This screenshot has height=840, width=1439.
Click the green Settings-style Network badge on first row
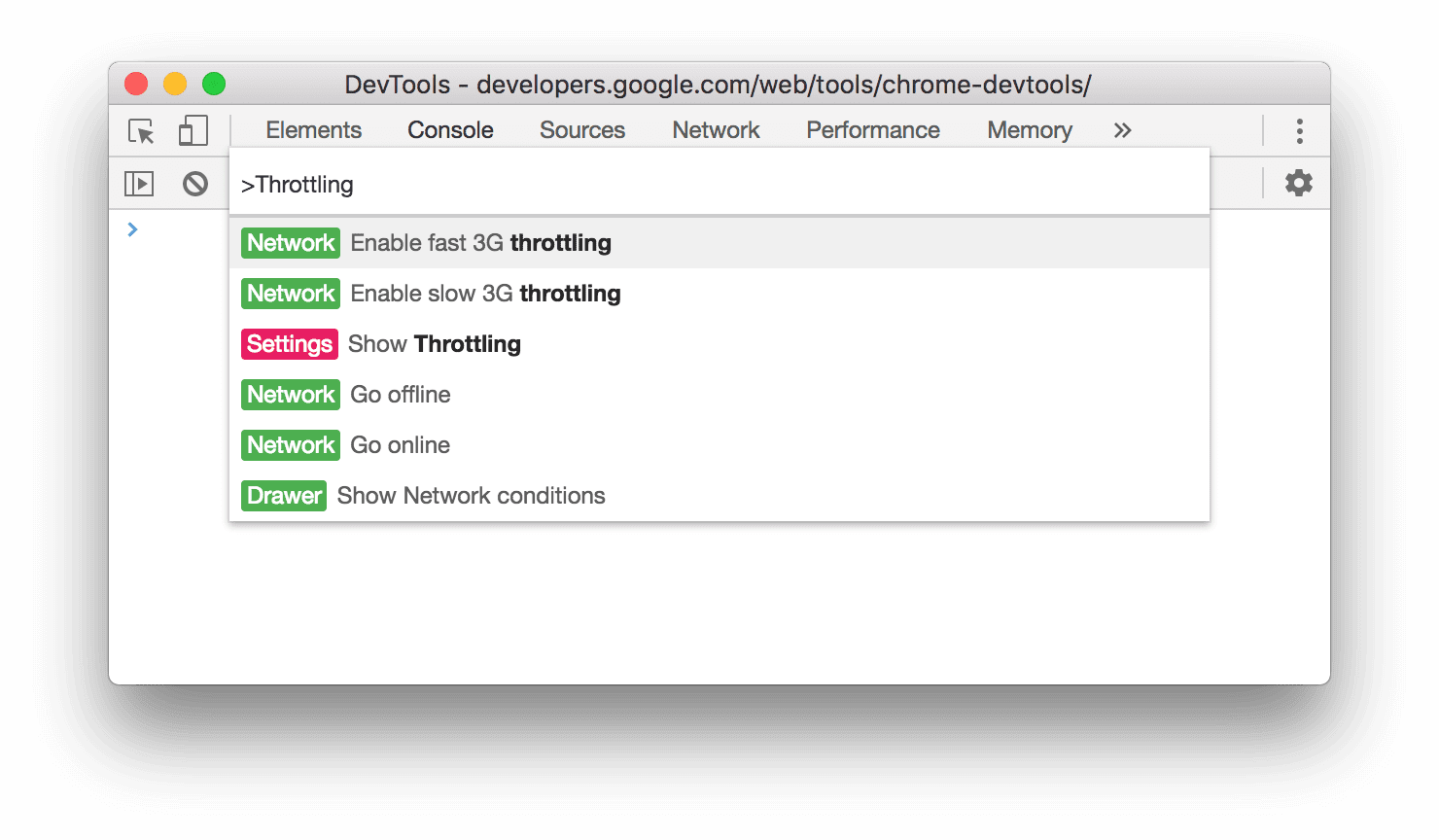pos(290,243)
